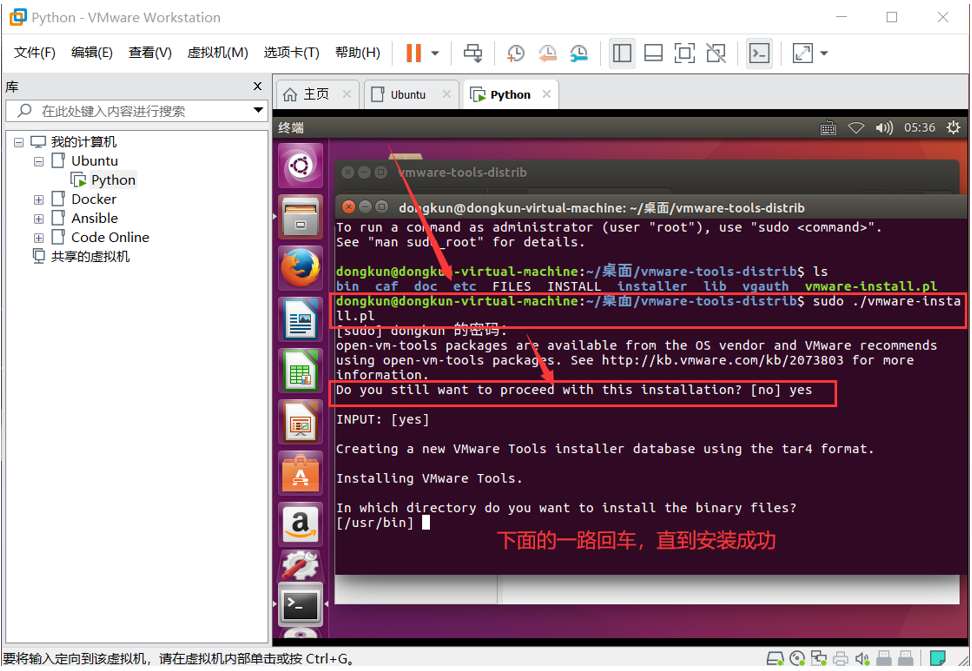Screen dimensions: 972x671
Task: Click the 05:36 clock in Ubuntu panel
Action: point(919,128)
